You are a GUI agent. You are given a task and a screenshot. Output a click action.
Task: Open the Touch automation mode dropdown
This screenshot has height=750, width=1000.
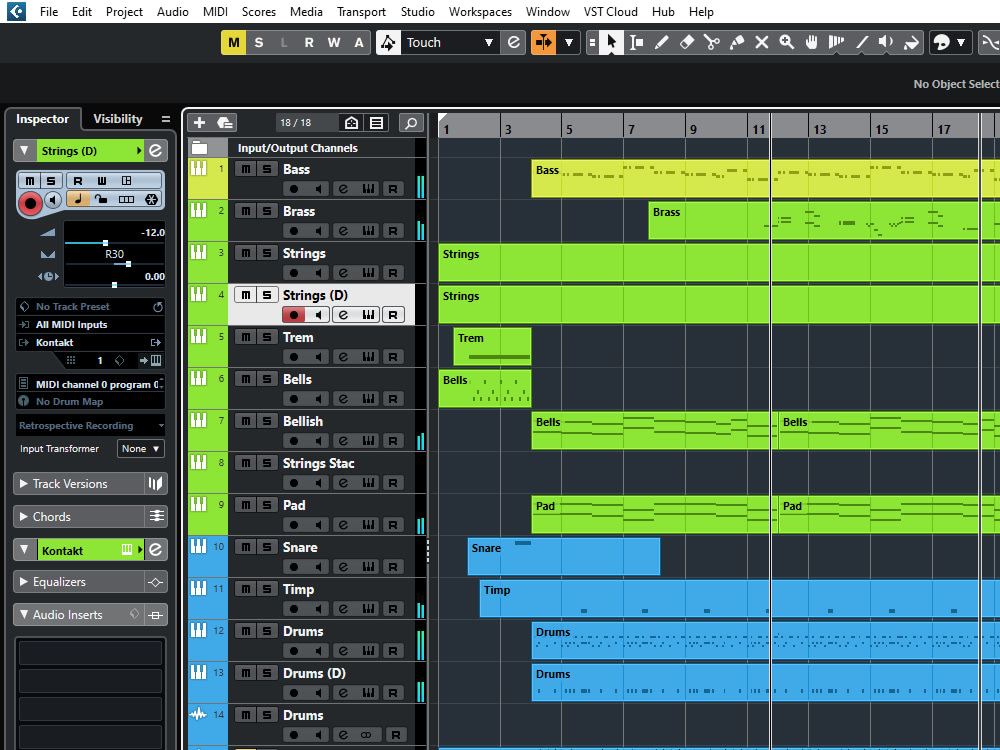click(449, 42)
